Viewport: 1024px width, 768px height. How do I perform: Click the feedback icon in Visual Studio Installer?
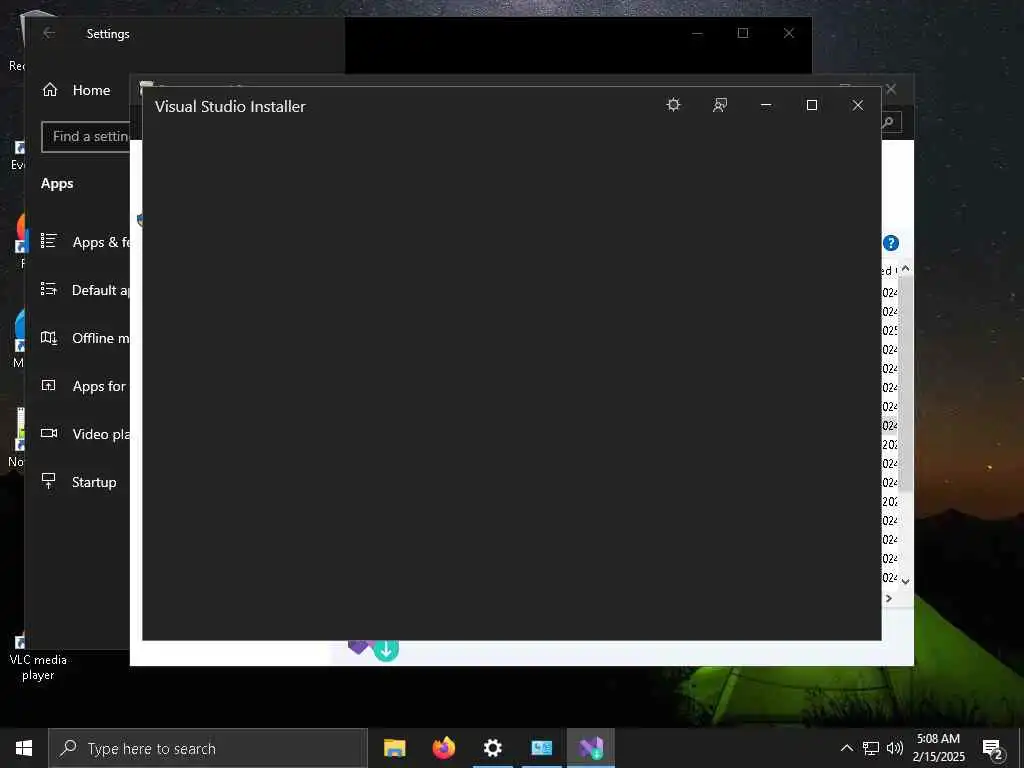tap(720, 105)
